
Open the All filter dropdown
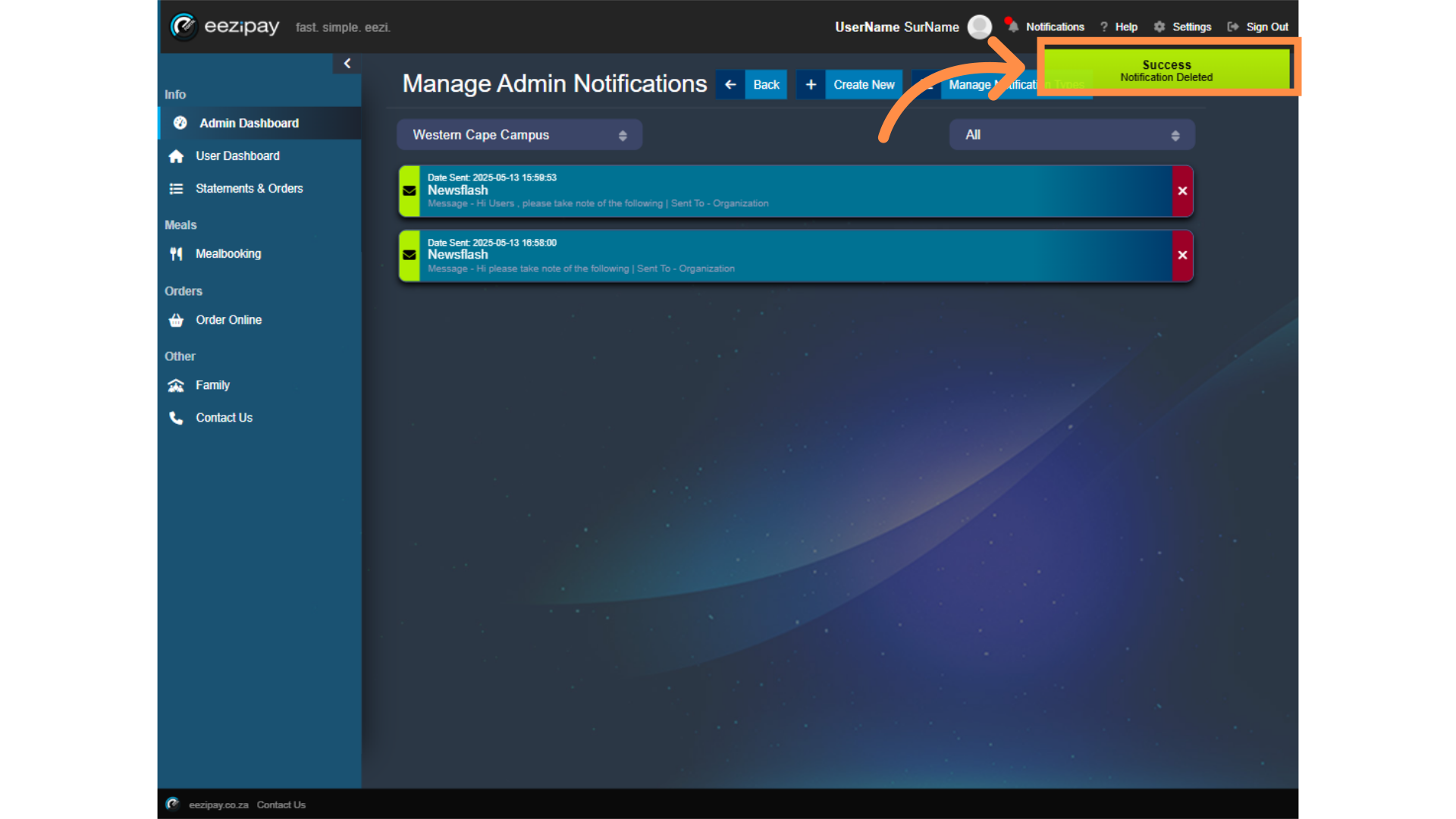point(1072,134)
